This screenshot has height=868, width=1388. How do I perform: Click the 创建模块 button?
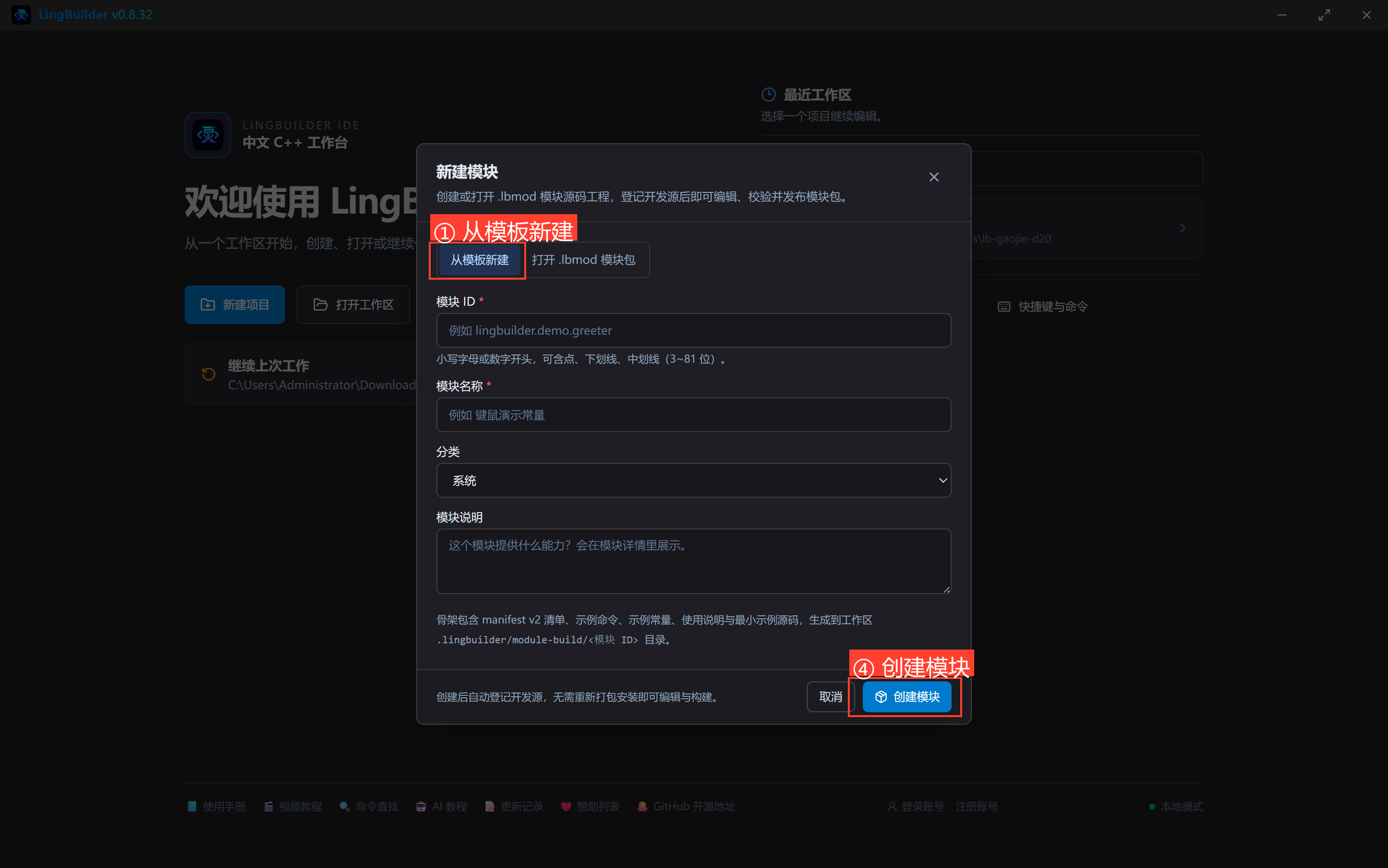click(907, 696)
